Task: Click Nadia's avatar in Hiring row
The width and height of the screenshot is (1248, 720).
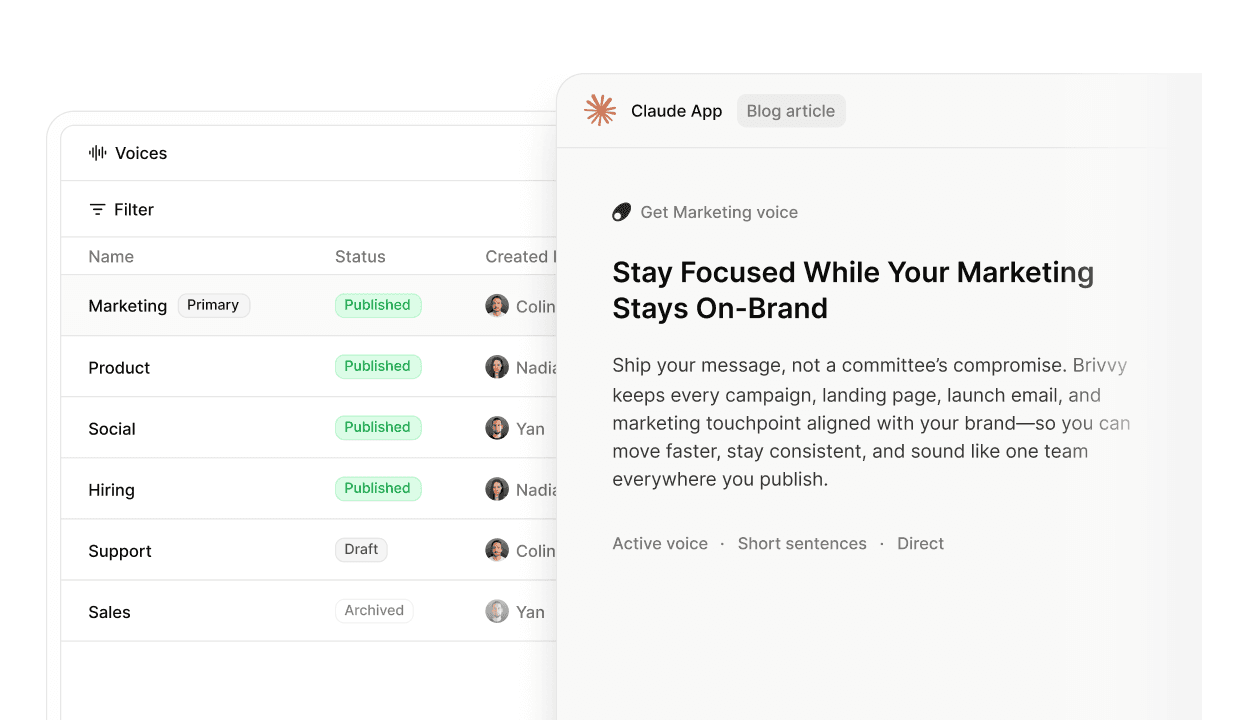Action: pos(497,489)
